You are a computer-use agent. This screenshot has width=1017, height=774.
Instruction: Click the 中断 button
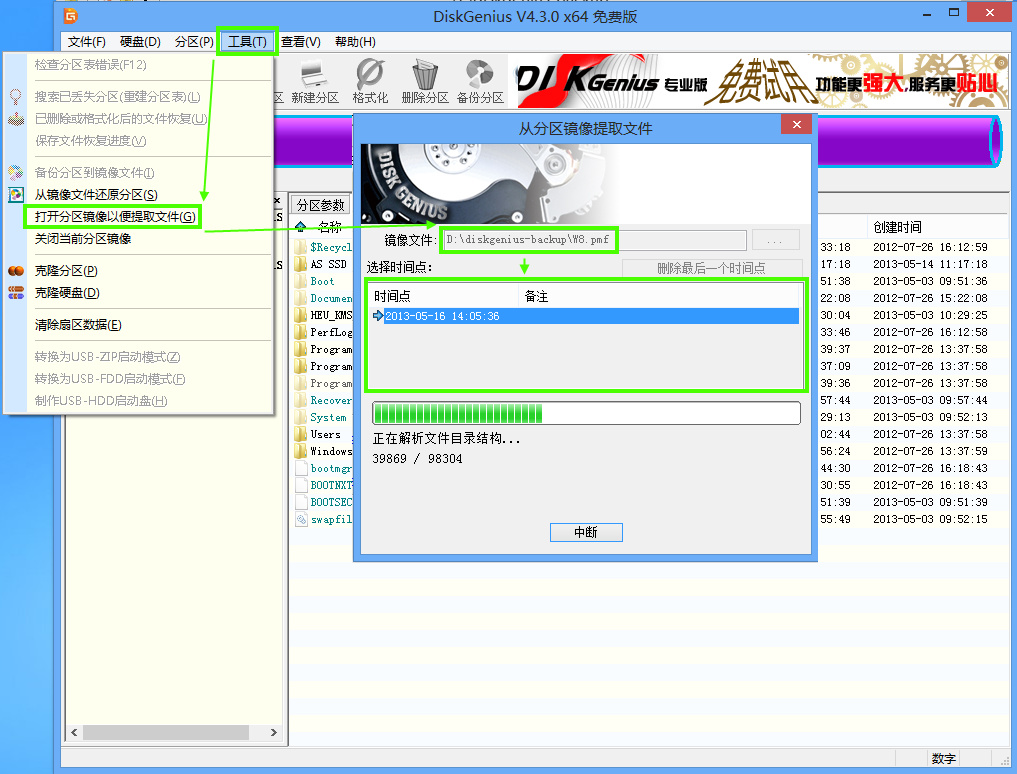[x=586, y=532]
